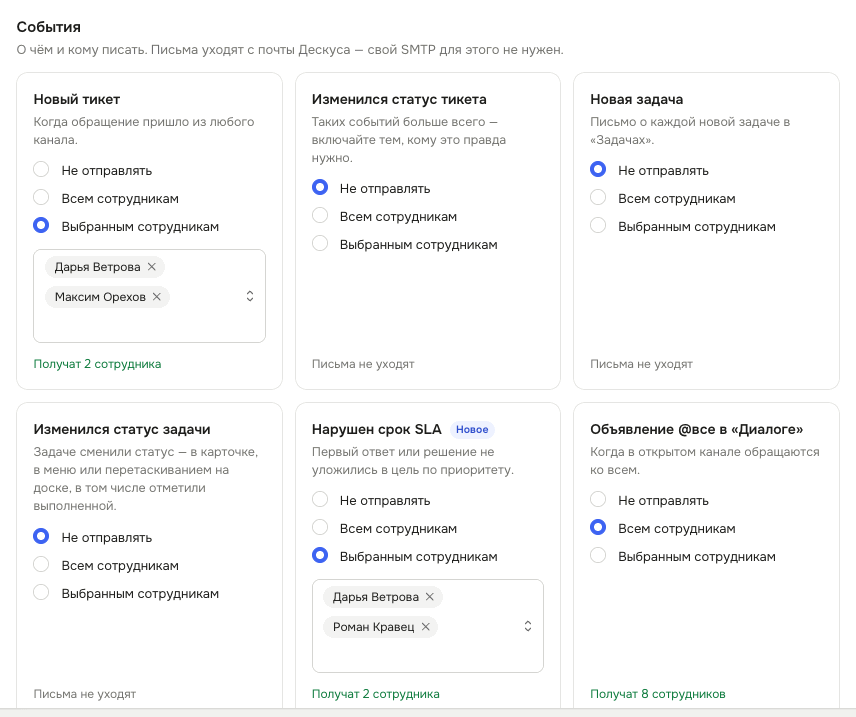Select Не отправлять for Объявление @все

point(598,499)
